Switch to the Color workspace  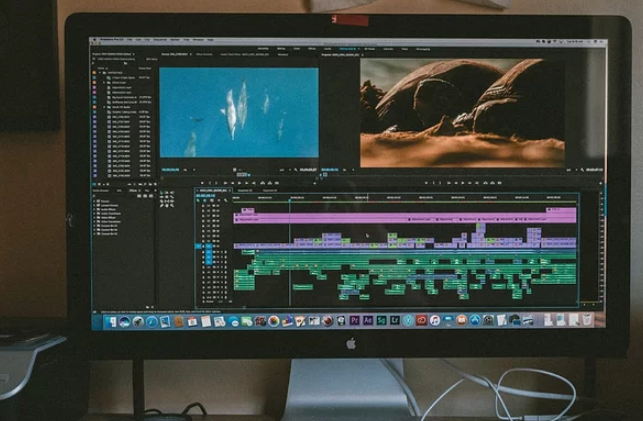click(x=296, y=49)
